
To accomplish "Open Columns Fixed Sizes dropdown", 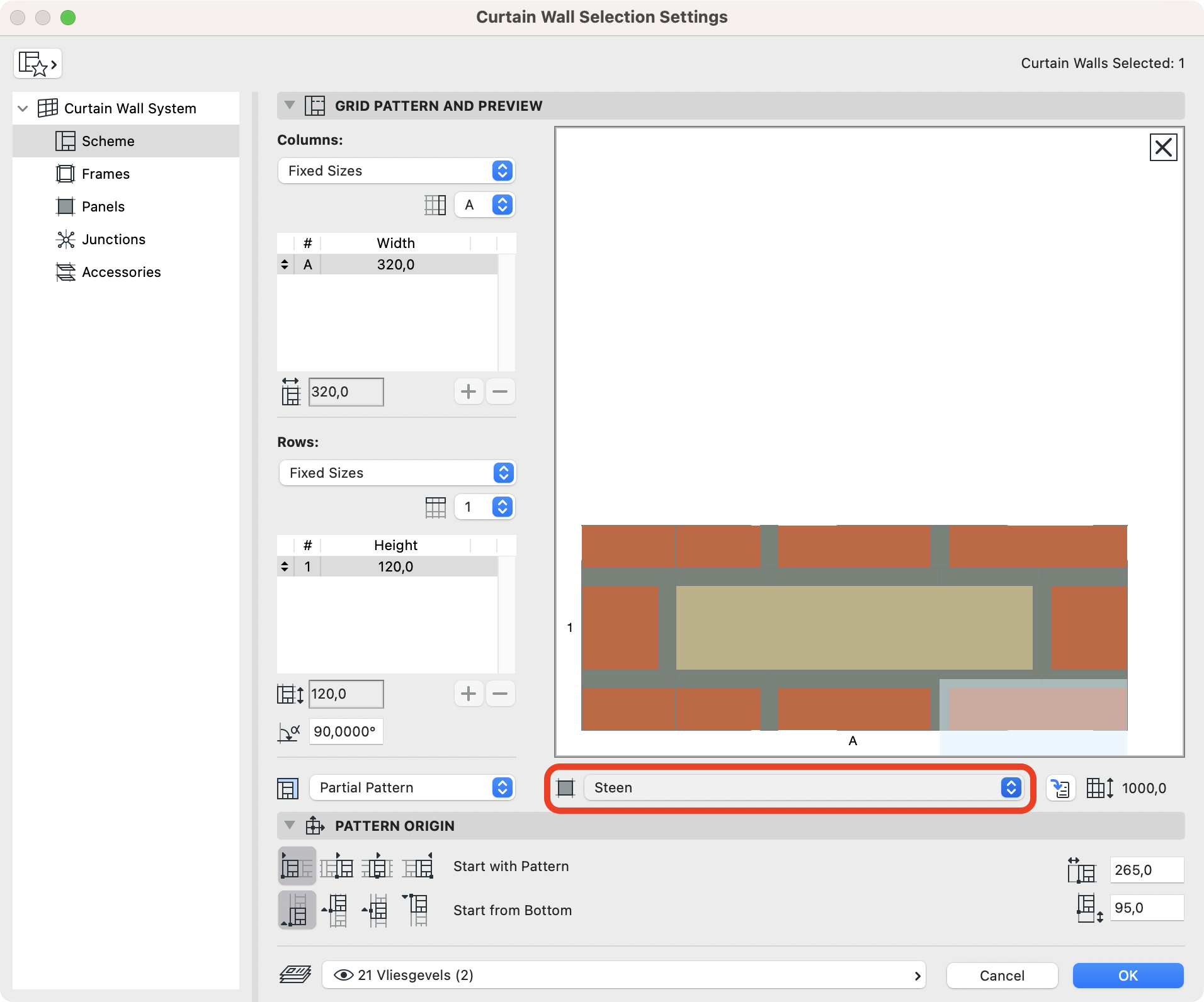I will 397,171.
